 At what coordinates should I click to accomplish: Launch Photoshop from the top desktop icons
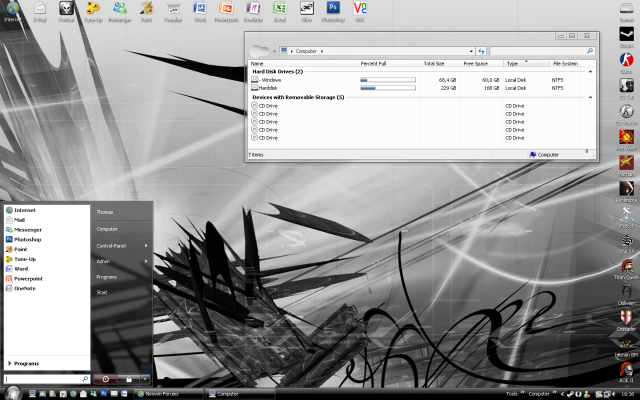pos(333,11)
